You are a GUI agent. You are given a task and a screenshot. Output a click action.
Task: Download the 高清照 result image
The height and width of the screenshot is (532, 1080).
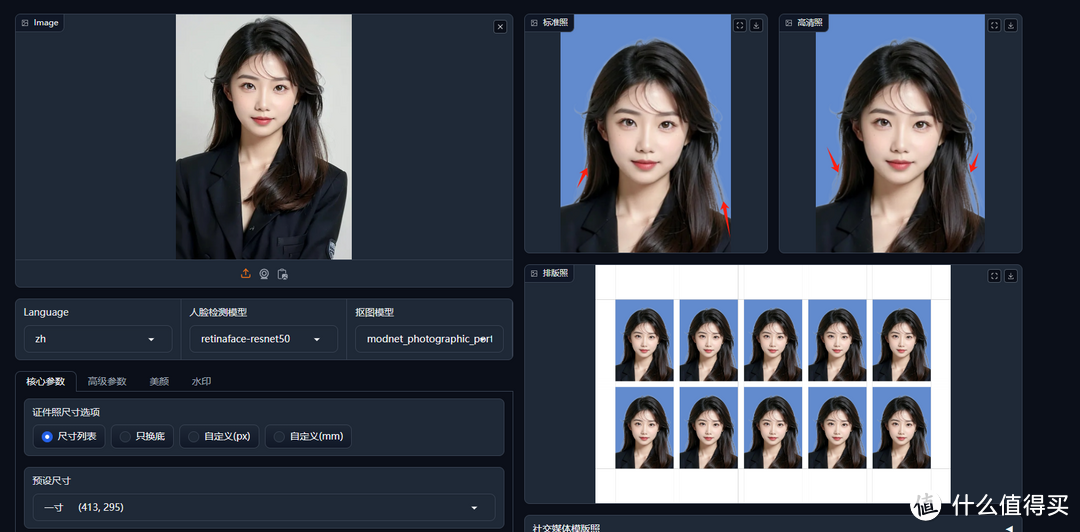1011,26
